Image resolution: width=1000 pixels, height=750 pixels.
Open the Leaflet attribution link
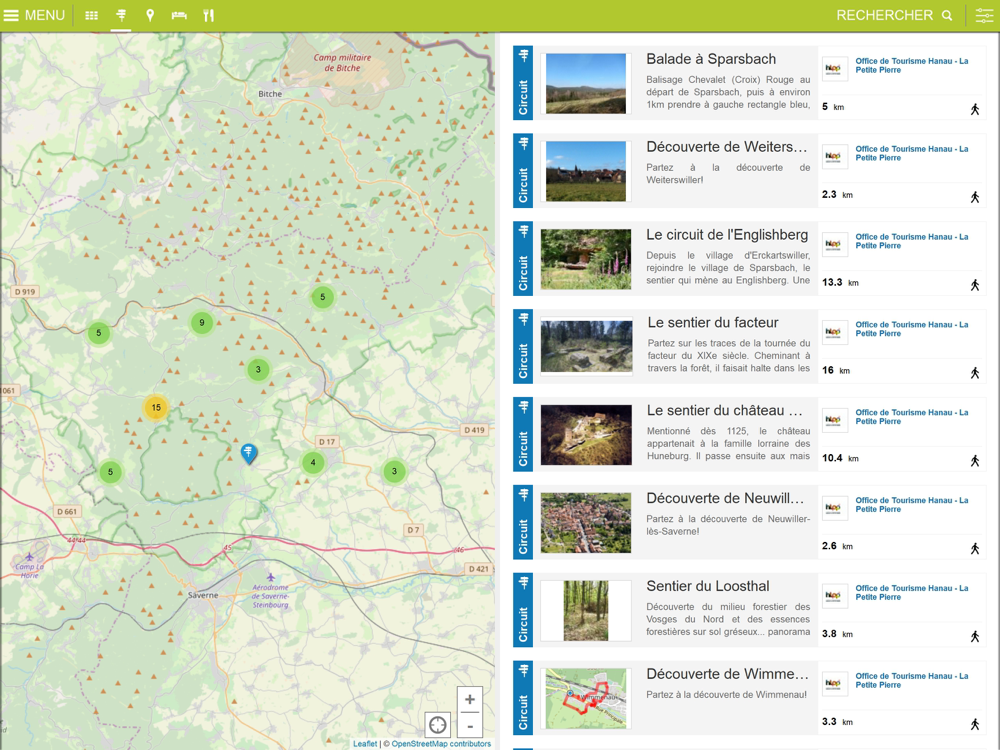tap(365, 744)
